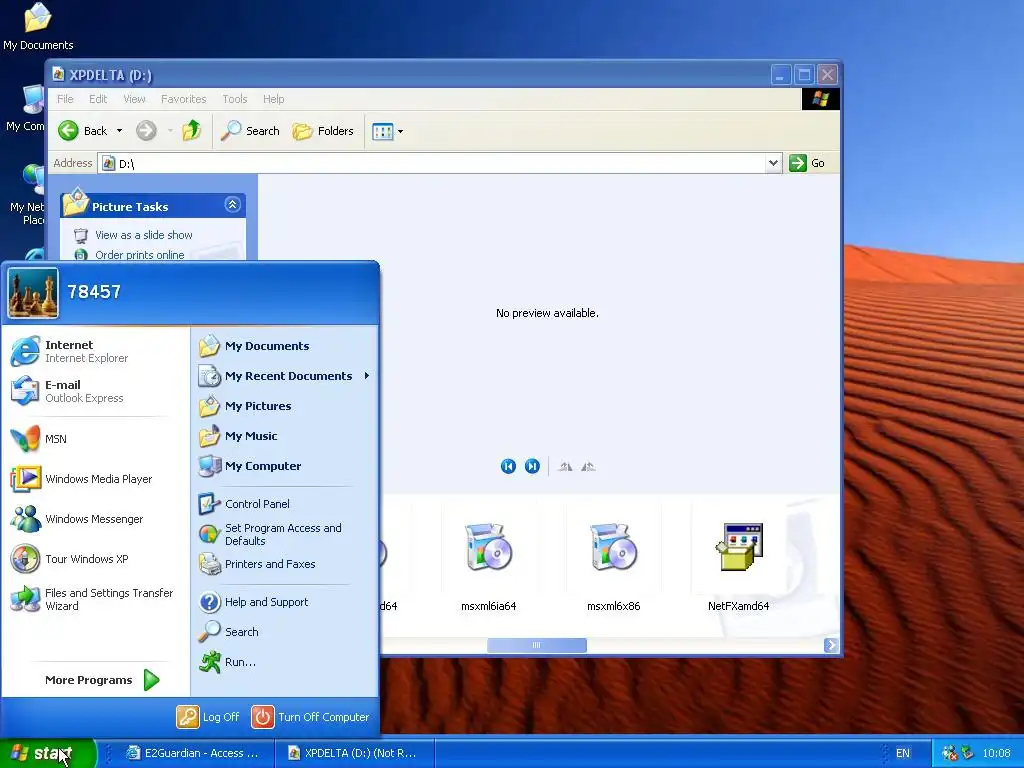Open the Tools menu
The image size is (1024, 768).
point(234,99)
